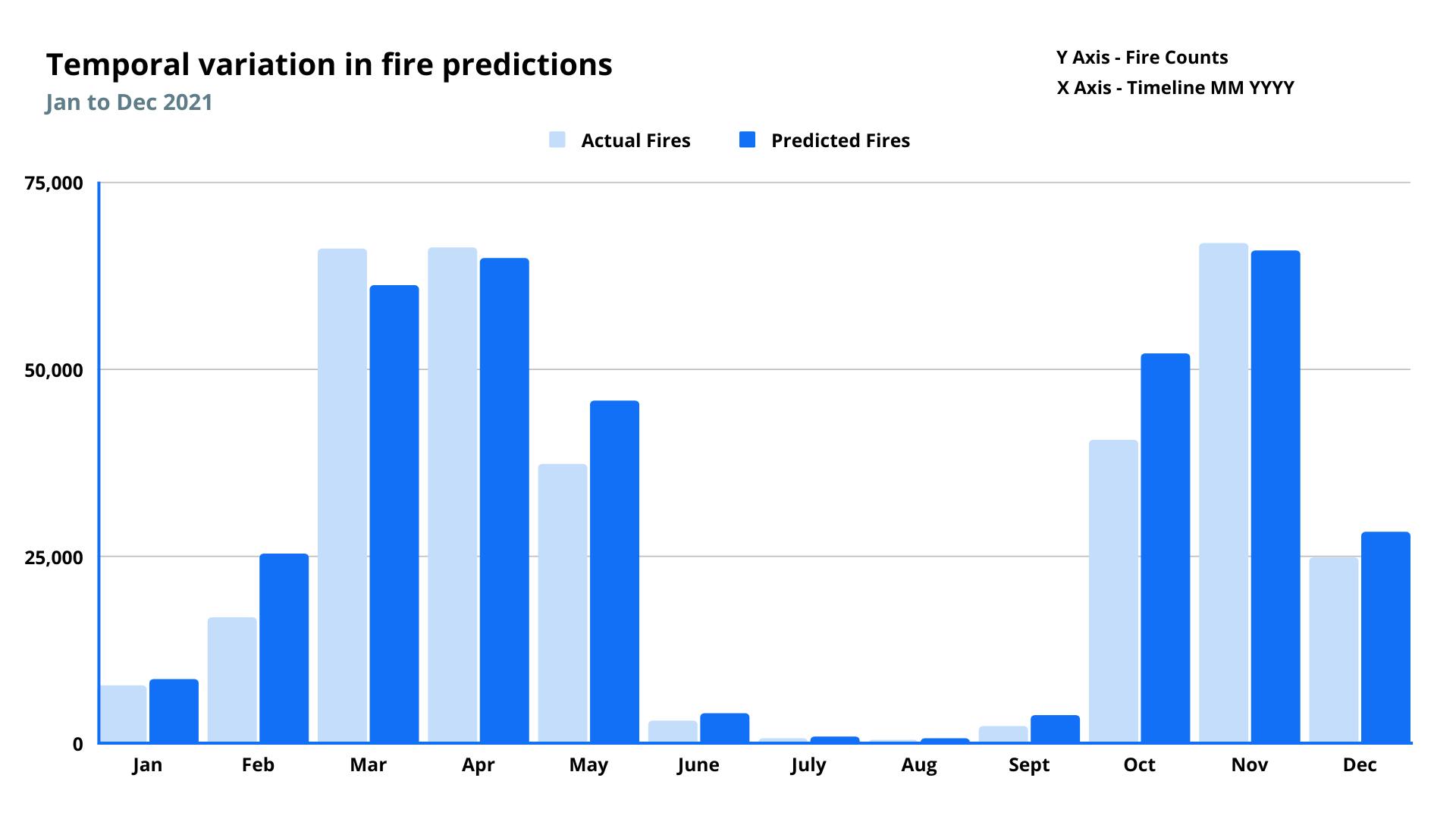The image size is (1456, 819).
Task: Click the X Axis - Timeline note
Action: (x=1175, y=88)
